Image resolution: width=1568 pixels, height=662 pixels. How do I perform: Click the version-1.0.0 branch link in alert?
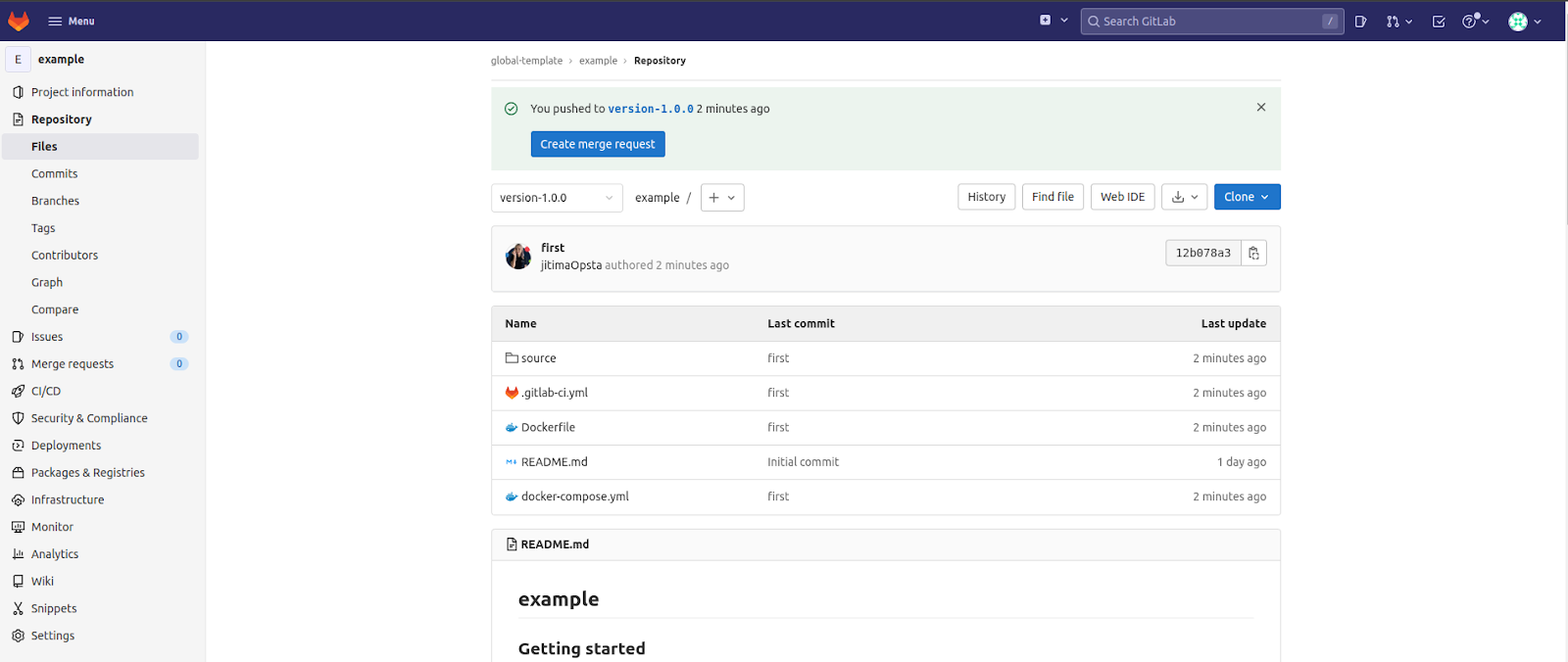tap(651, 109)
